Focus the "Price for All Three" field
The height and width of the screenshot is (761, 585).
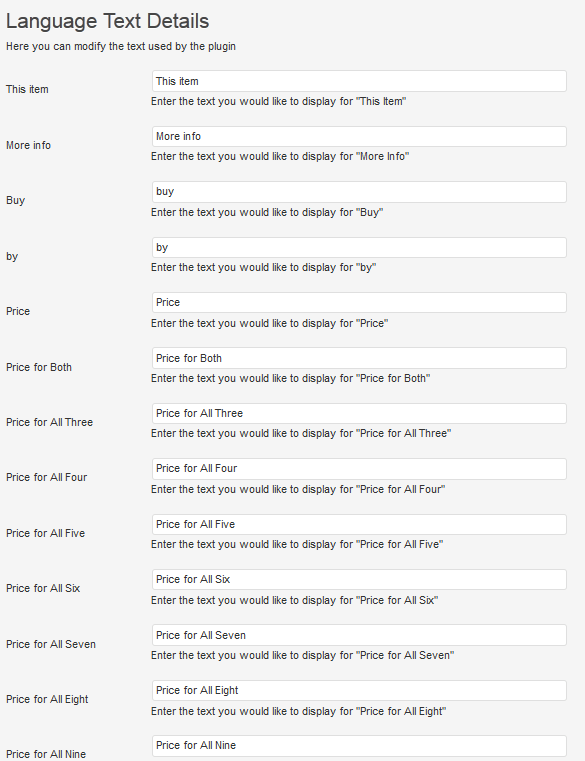(x=359, y=414)
